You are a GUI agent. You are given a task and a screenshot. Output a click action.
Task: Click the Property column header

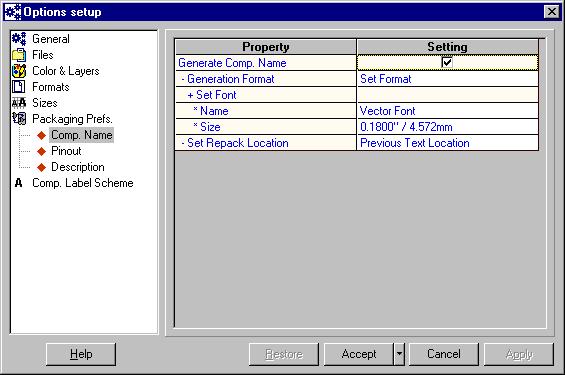(x=266, y=47)
